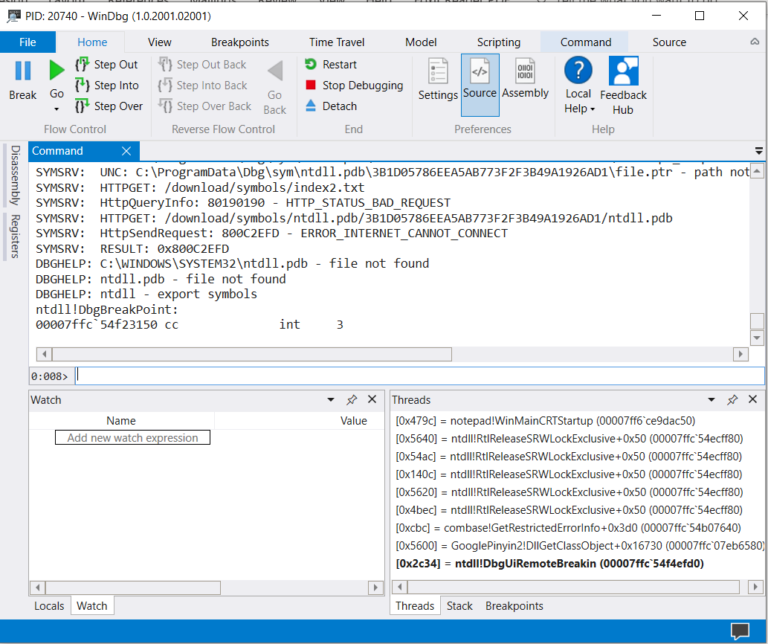Open the Feedback Hub icon
This screenshot has width=768, height=644.
point(623,72)
